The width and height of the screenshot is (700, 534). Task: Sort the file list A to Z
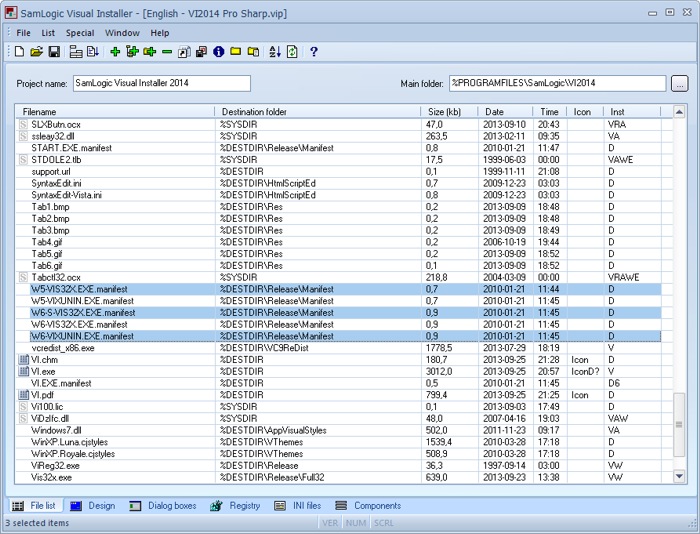point(275,52)
